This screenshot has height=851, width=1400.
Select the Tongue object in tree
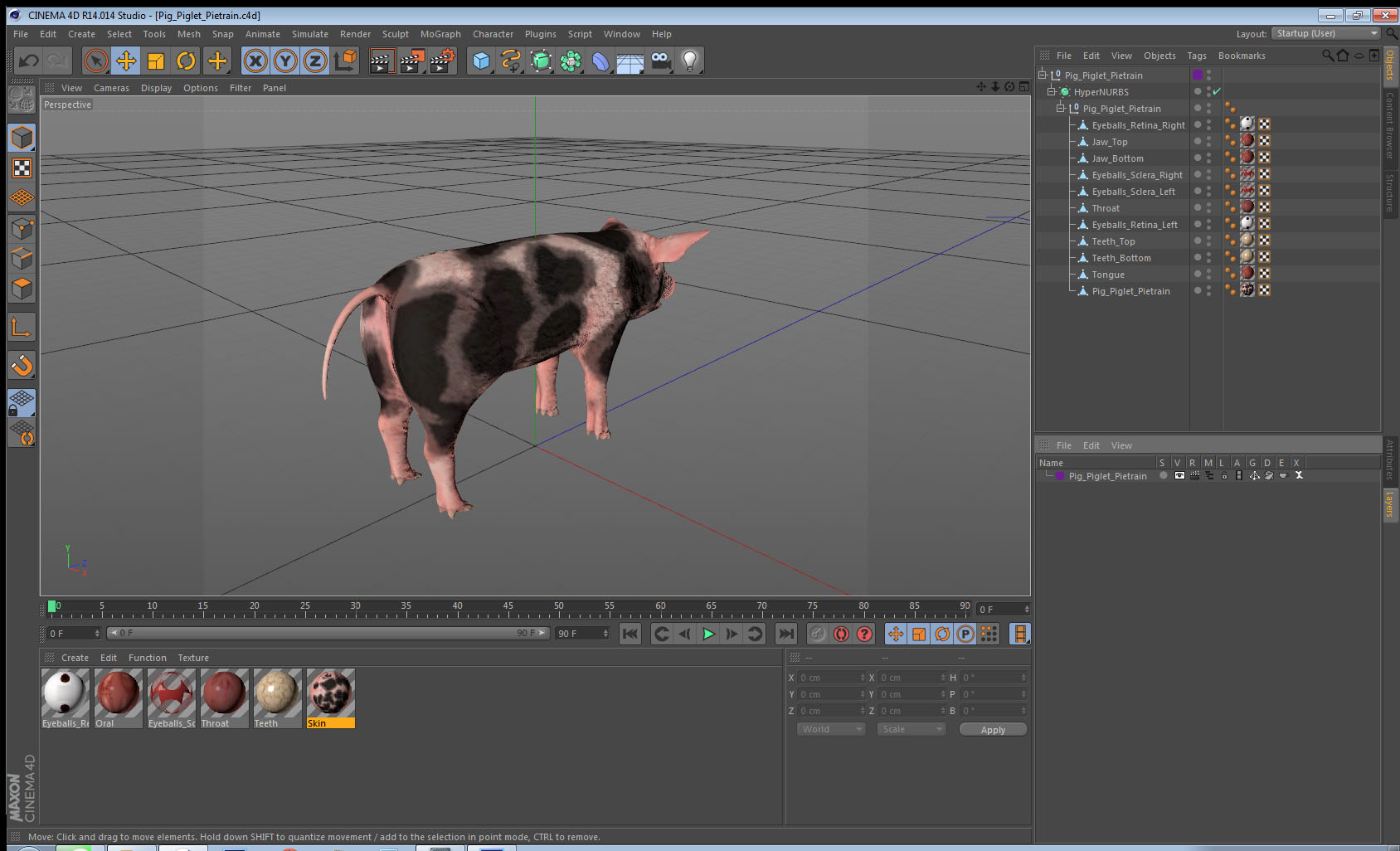(x=1108, y=275)
